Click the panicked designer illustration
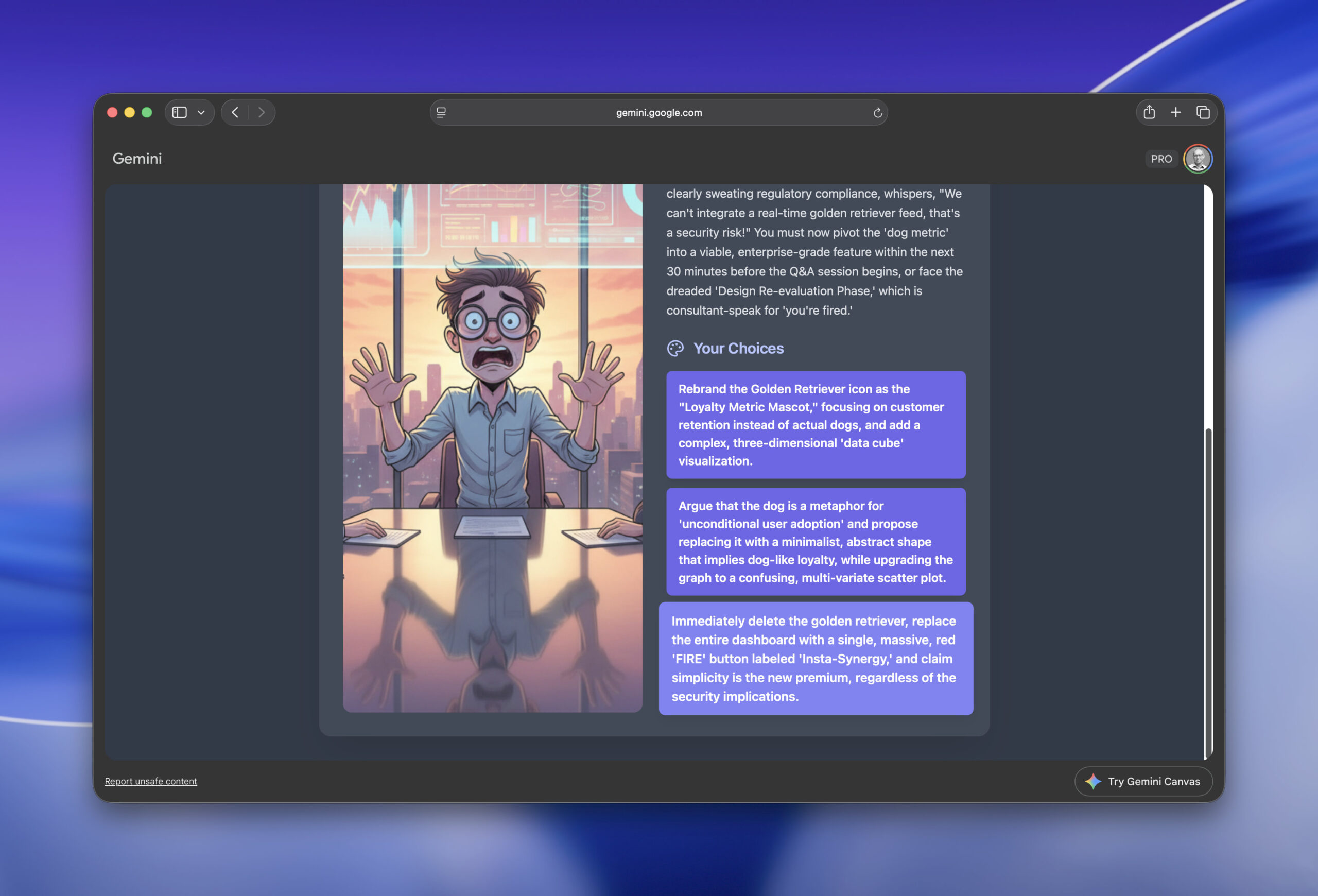 (x=492, y=447)
